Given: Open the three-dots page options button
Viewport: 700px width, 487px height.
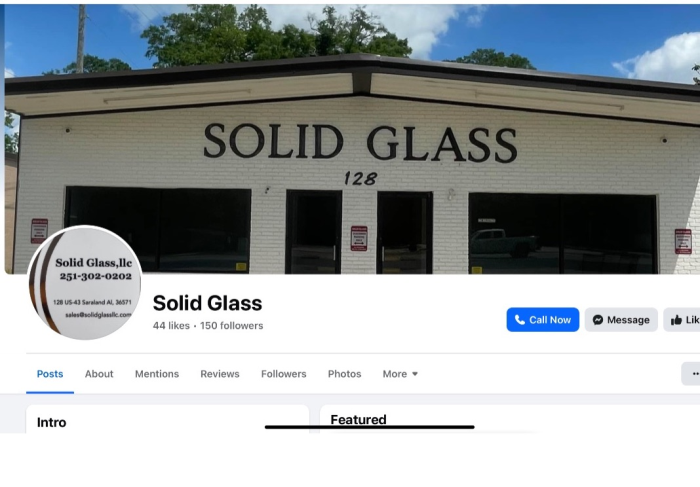Looking at the screenshot, I should point(692,374).
